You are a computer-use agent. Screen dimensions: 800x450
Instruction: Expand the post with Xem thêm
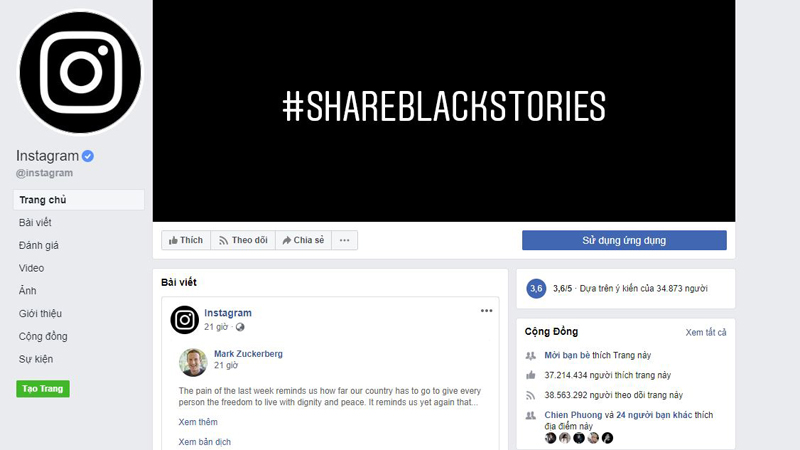coord(198,422)
